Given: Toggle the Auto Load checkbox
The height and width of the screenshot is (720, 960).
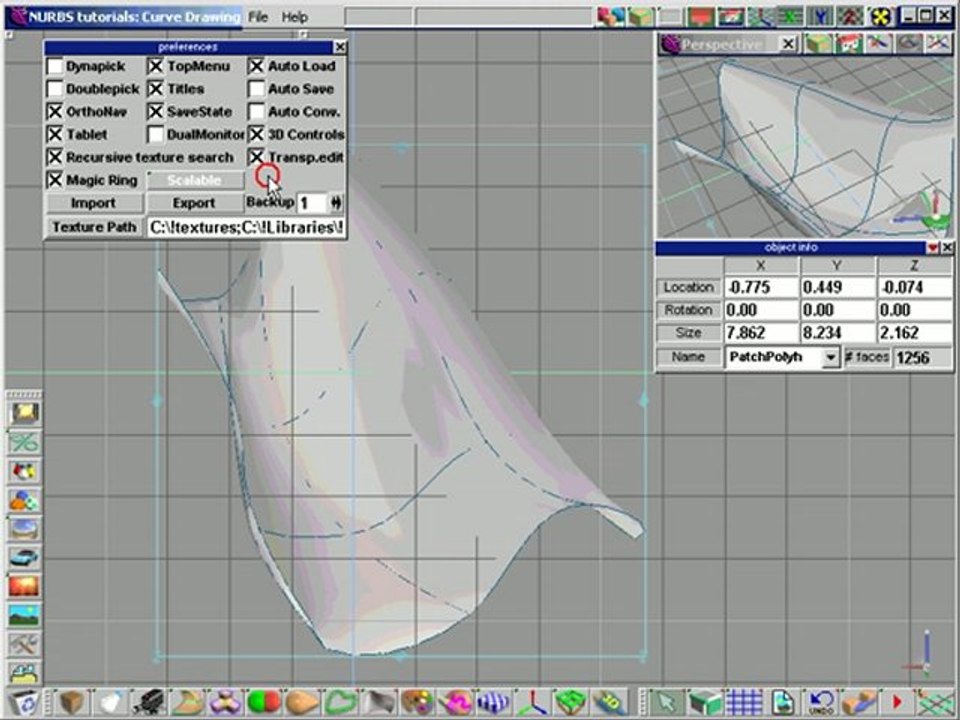Looking at the screenshot, I should point(257,66).
